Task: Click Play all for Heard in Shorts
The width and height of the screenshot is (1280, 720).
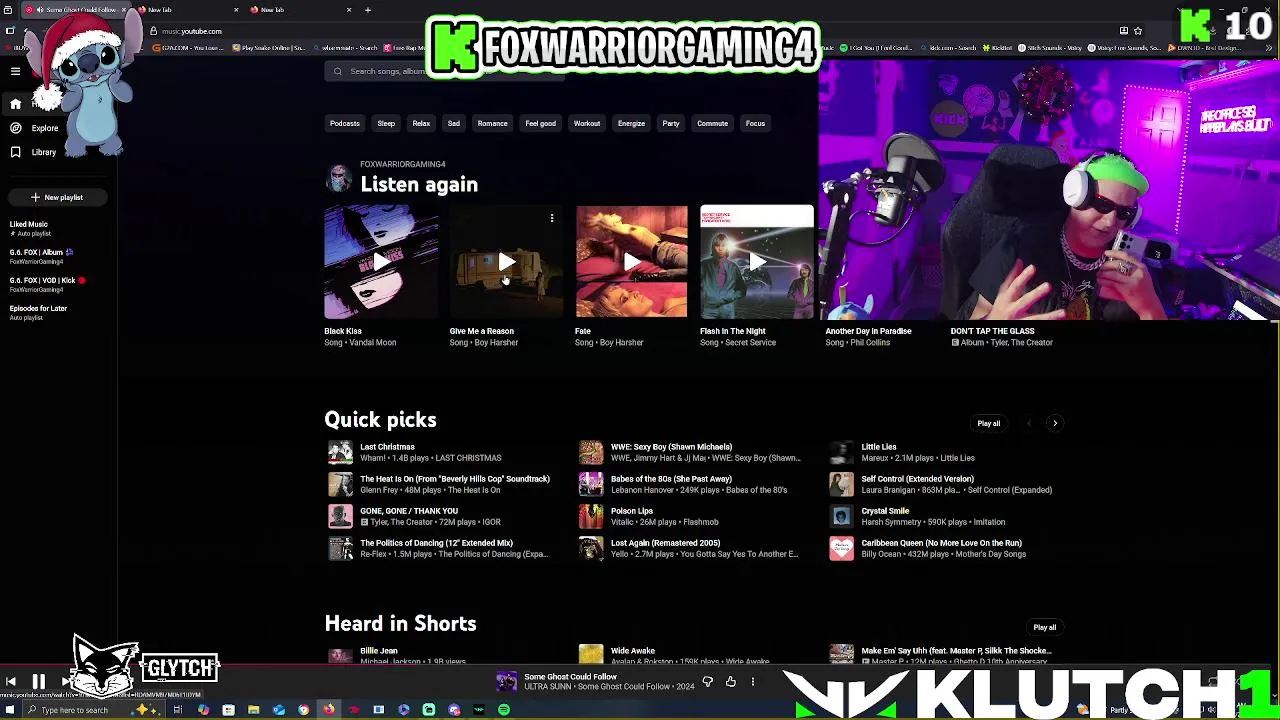Action: [1044, 627]
